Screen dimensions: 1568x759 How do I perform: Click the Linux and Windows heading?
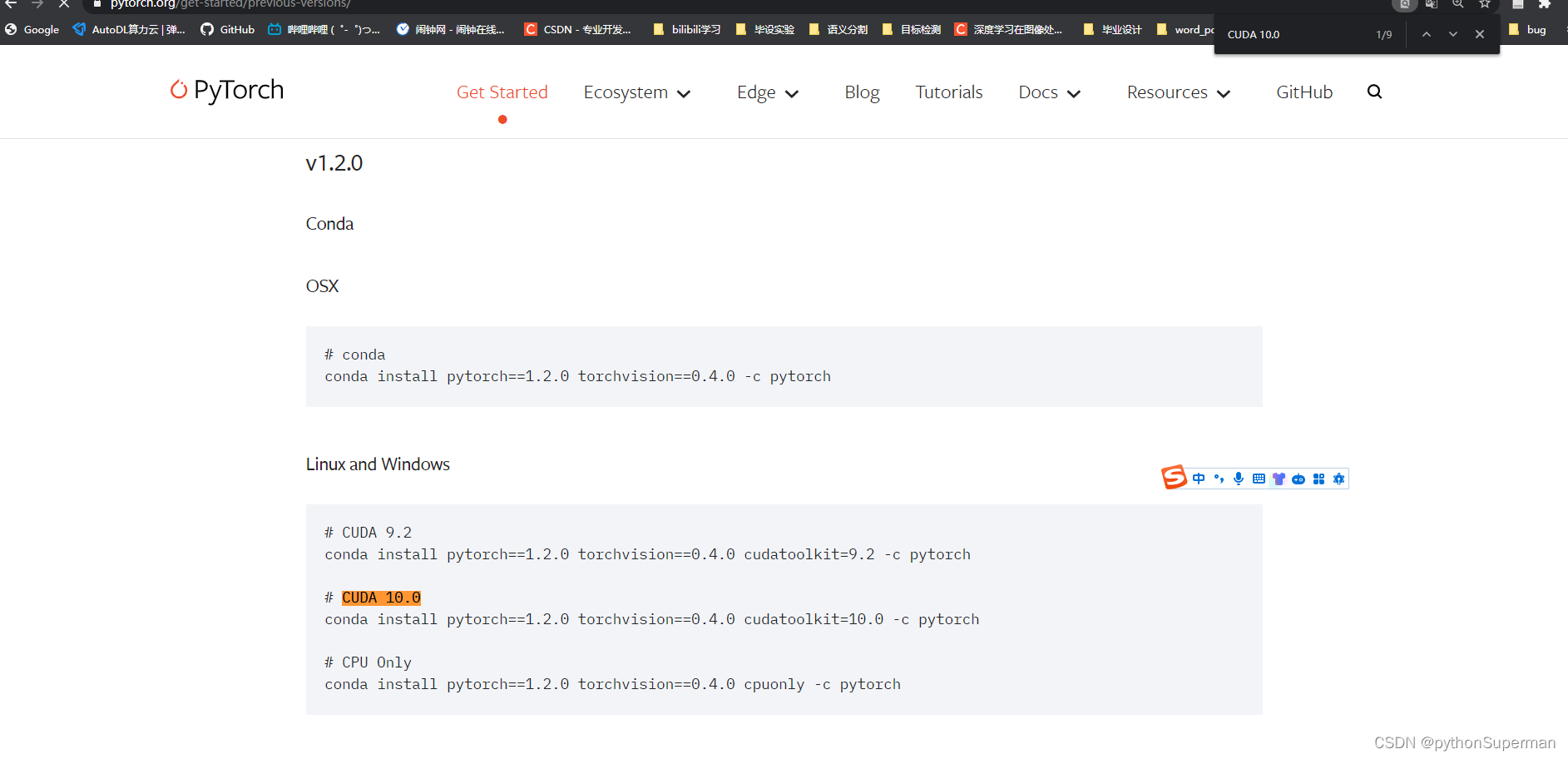point(378,464)
